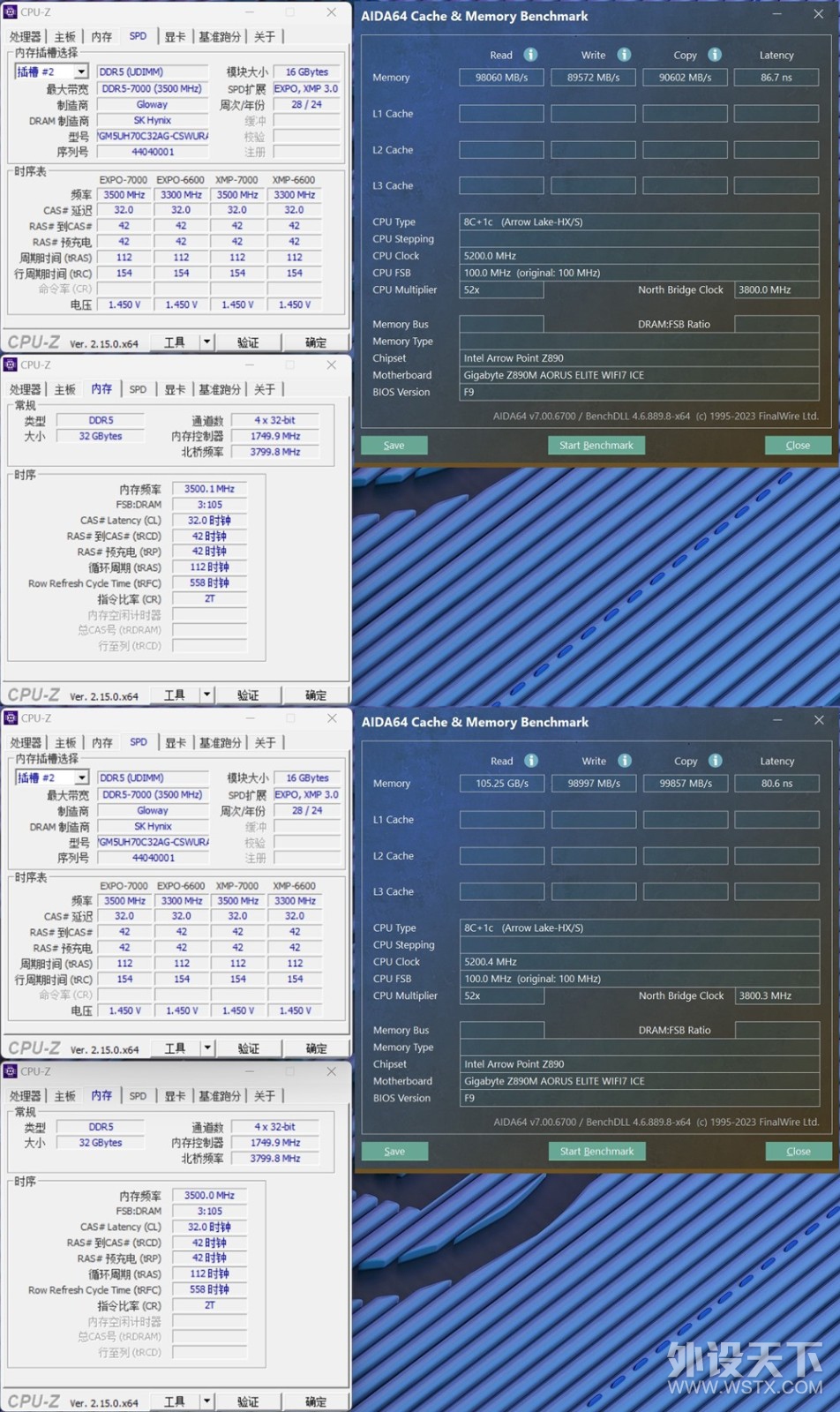Click 确定 button in topmost CPU-Z SPD window

coord(316,342)
